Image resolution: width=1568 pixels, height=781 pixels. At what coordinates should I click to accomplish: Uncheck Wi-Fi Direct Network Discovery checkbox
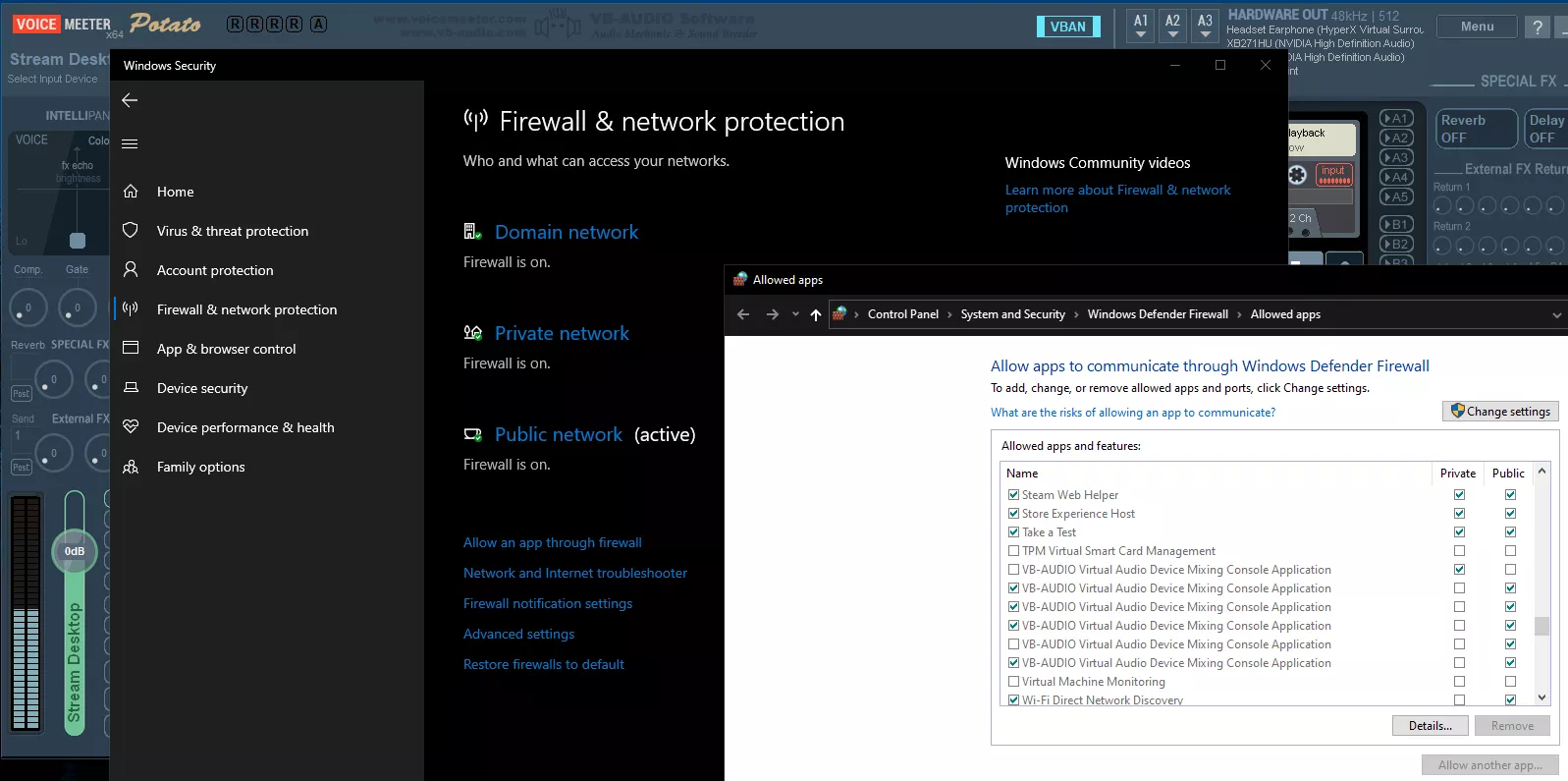1013,700
